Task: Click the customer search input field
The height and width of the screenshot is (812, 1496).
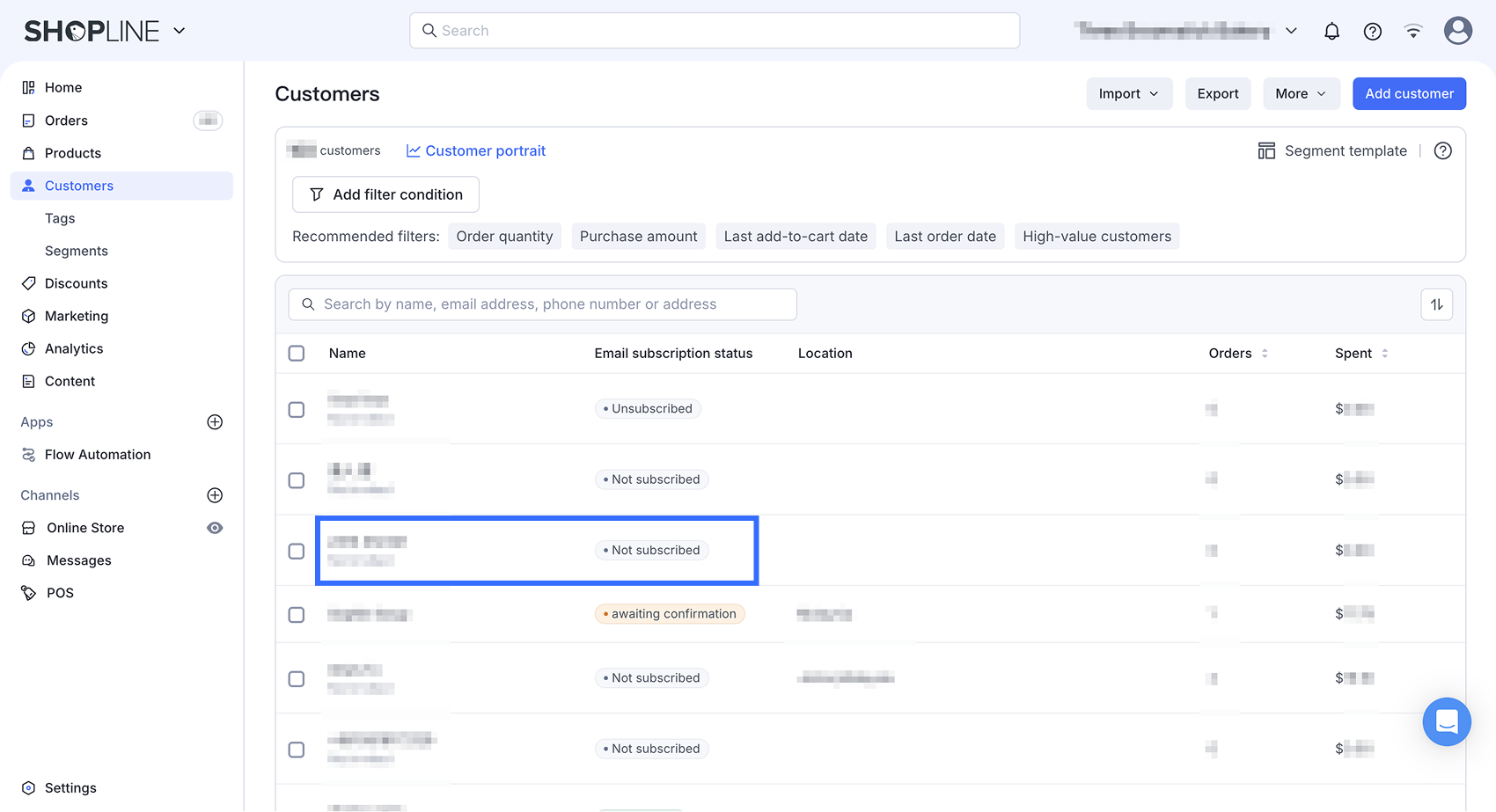Action: point(543,304)
